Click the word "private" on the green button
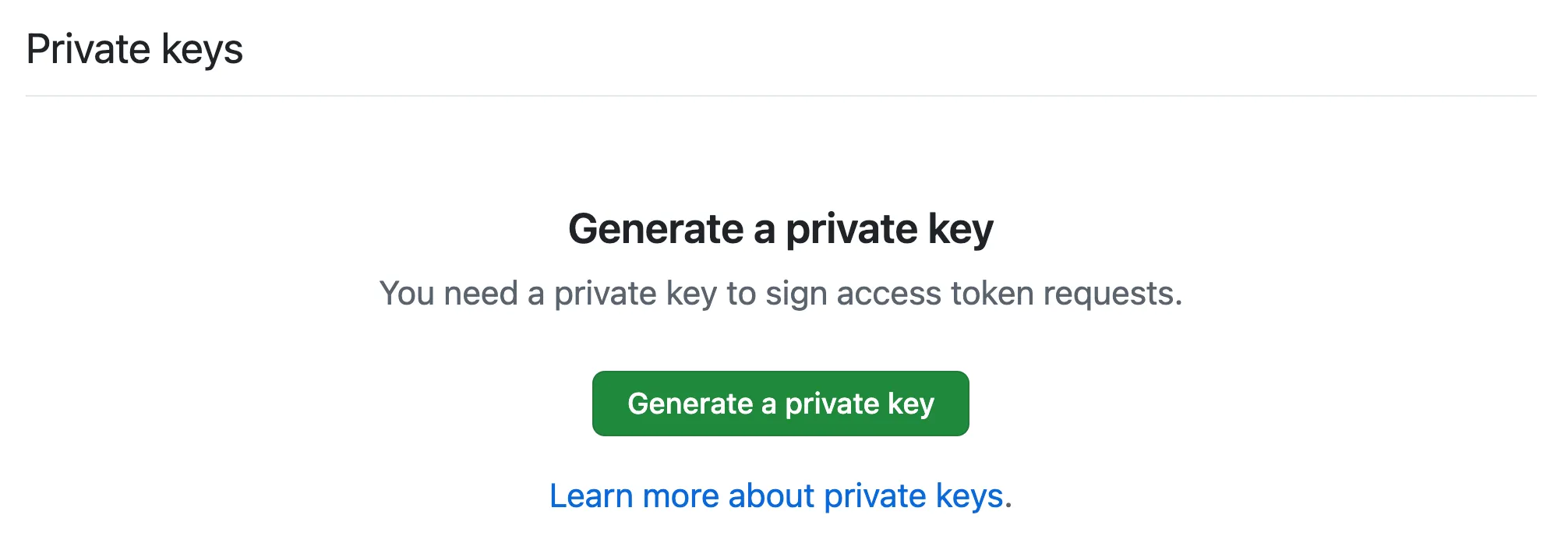Image resolution: width=1568 pixels, height=550 pixels. 832,404
